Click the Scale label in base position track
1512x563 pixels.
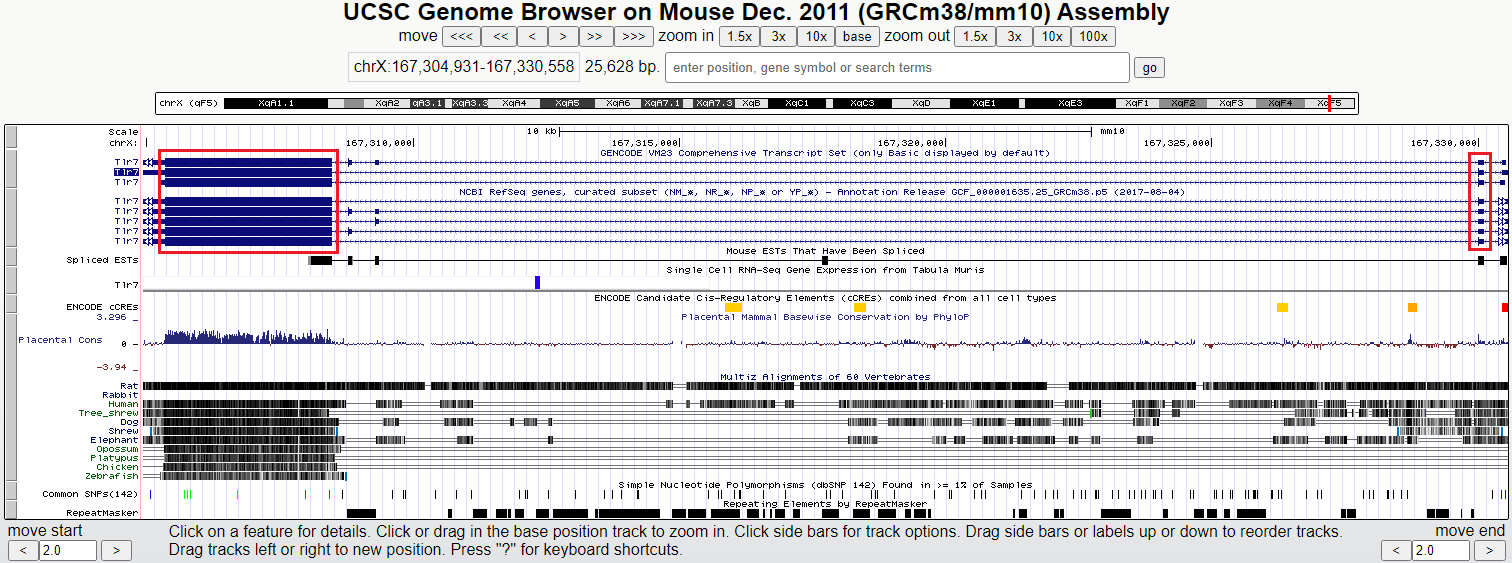[x=123, y=132]
